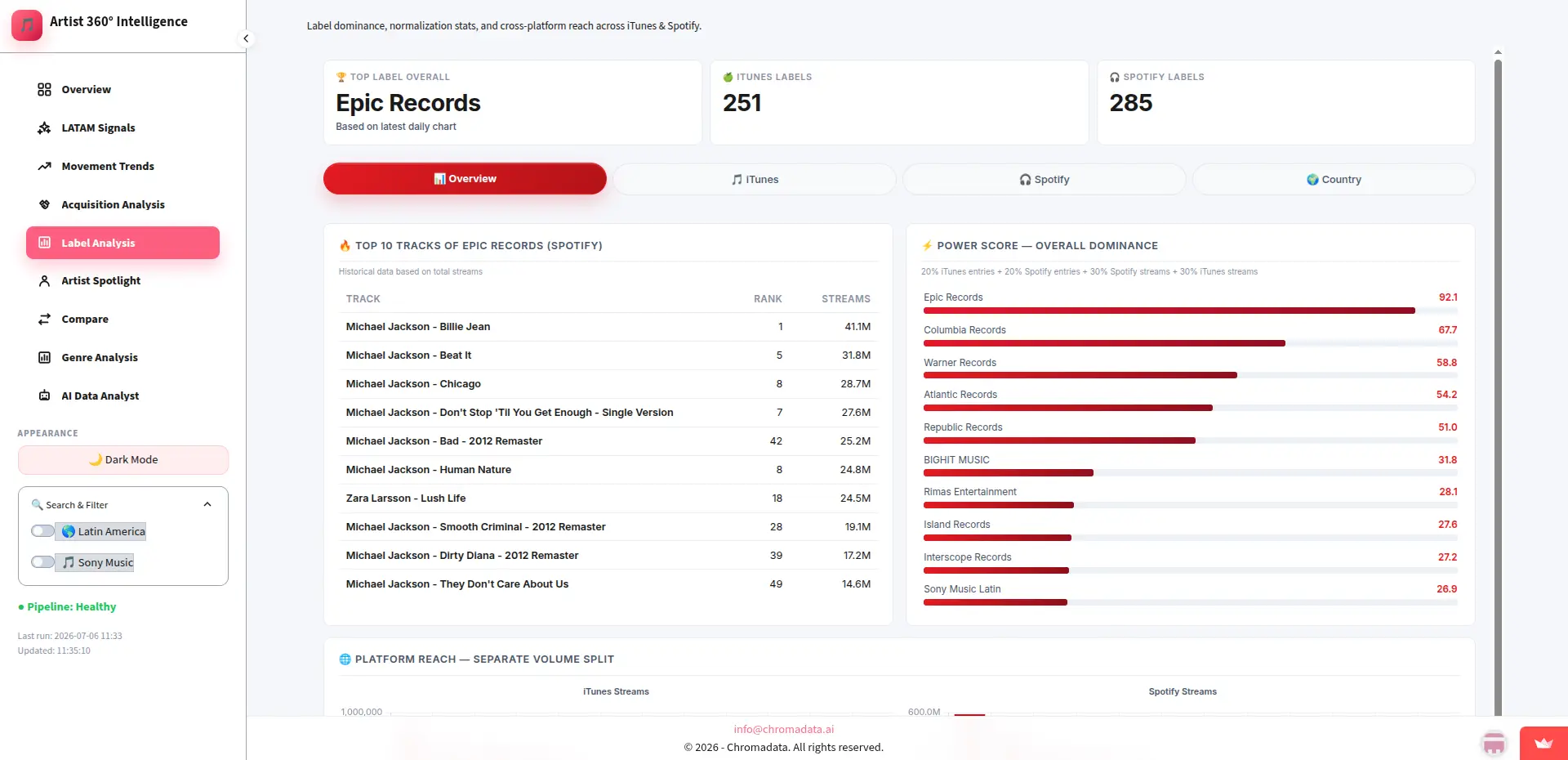Click the info@chromadata.ai email link

(784, 729)
